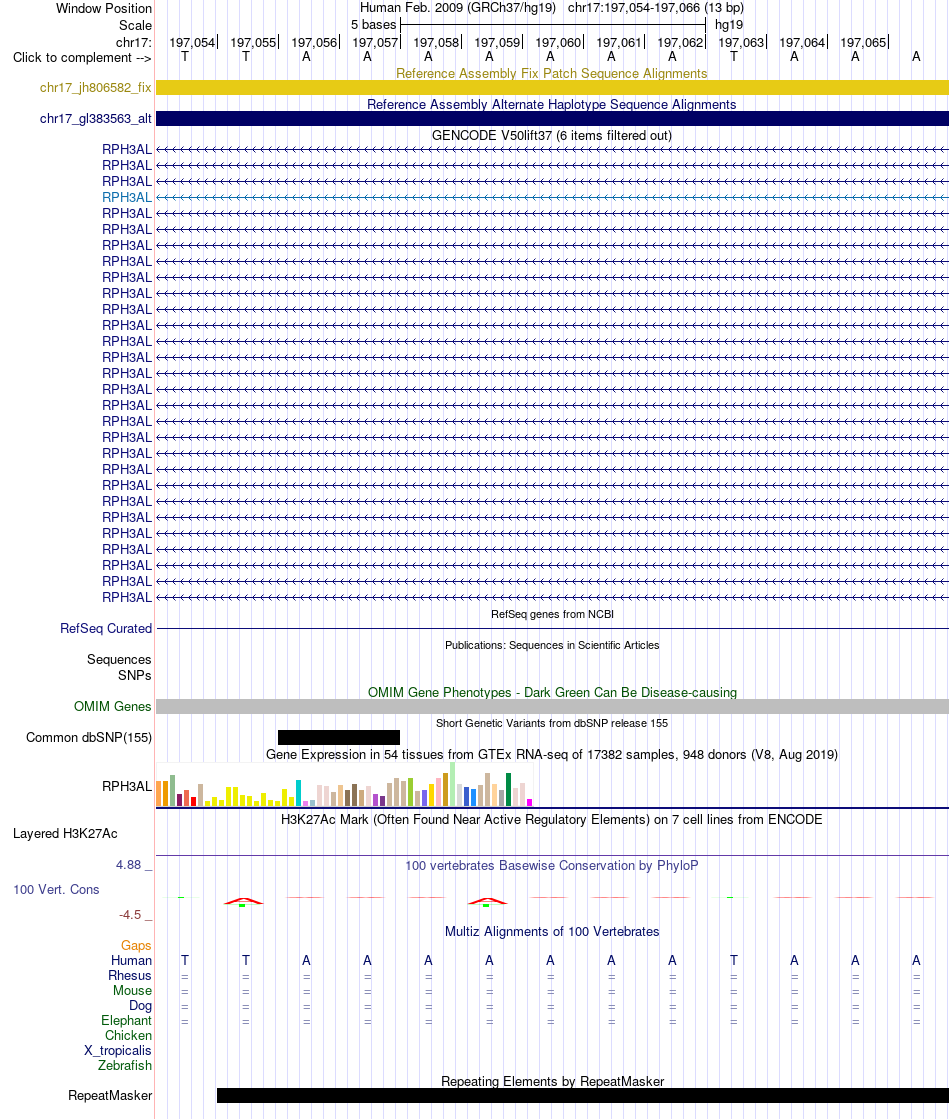
Task: Open Multiz Alignments of 100 Vertebrates title
Action: coord(552,931)
